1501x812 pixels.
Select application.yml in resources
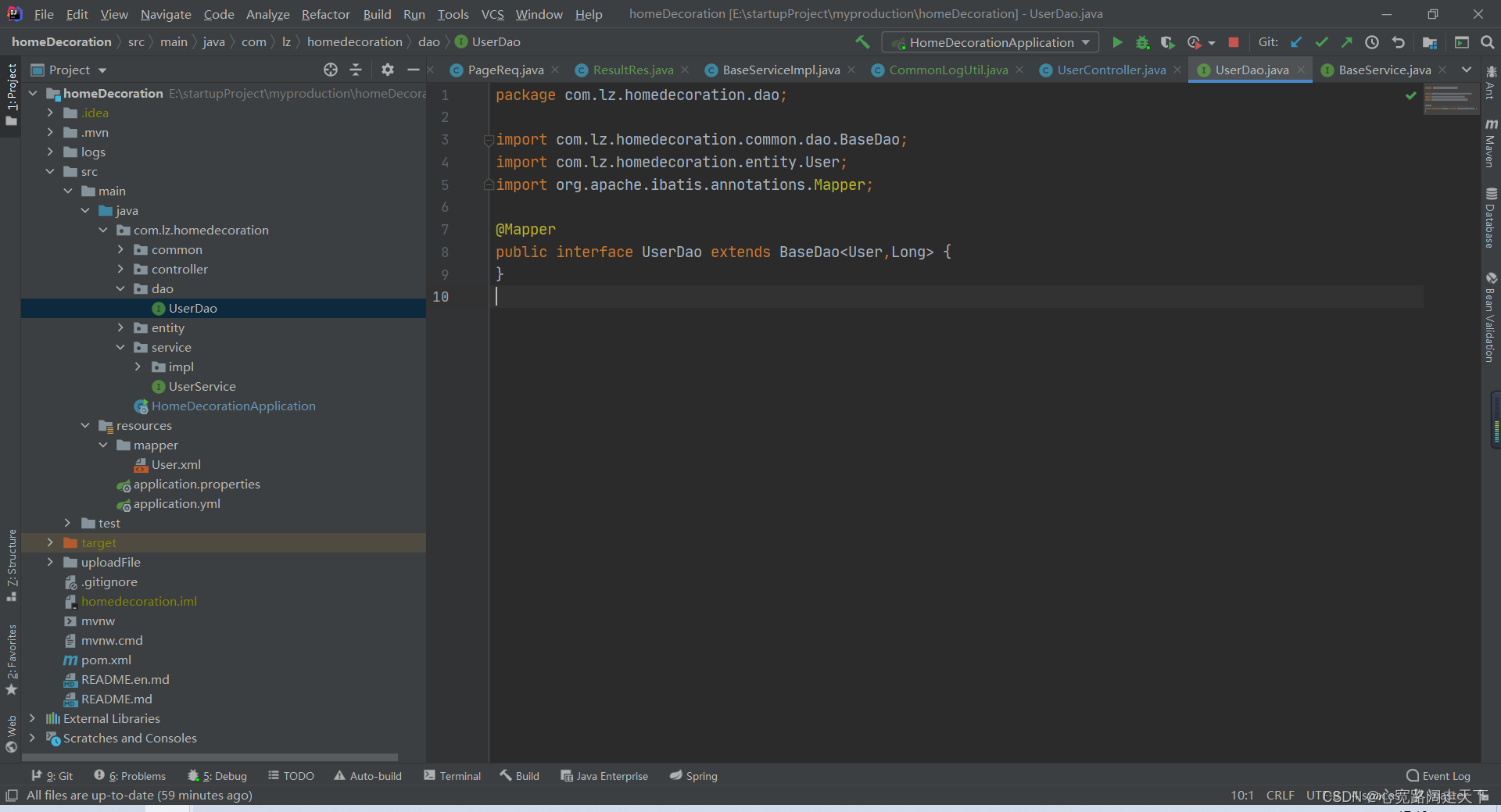[177, 503]
